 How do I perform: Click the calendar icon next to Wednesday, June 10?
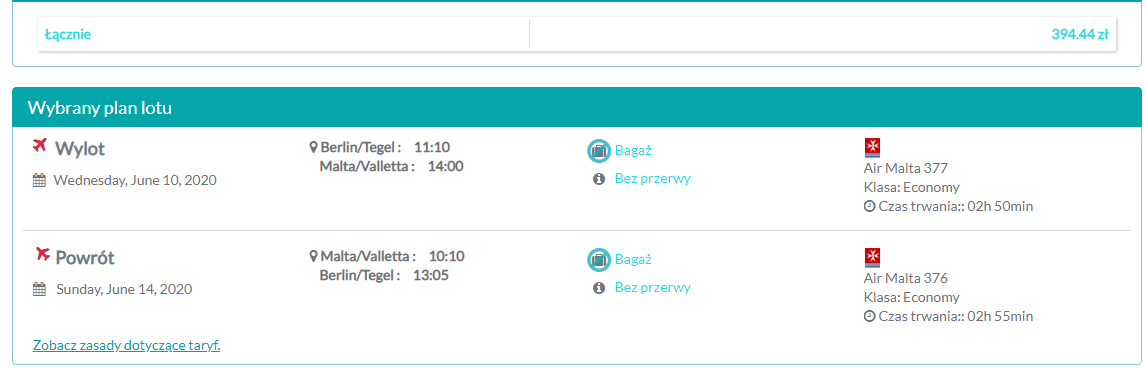pos(40,180)
